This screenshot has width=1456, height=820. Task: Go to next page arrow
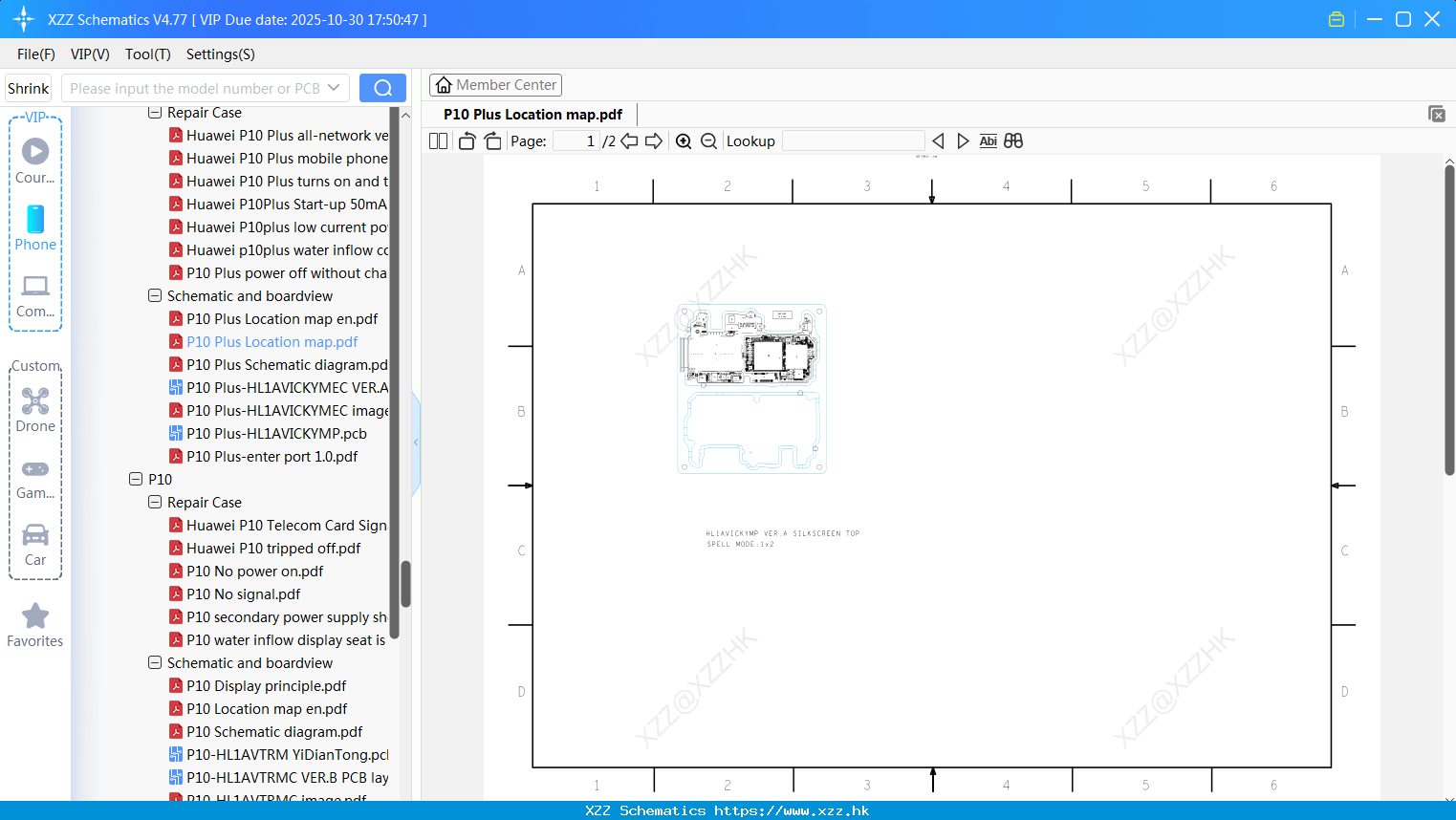pyautogui.click(x=654, y=140)
